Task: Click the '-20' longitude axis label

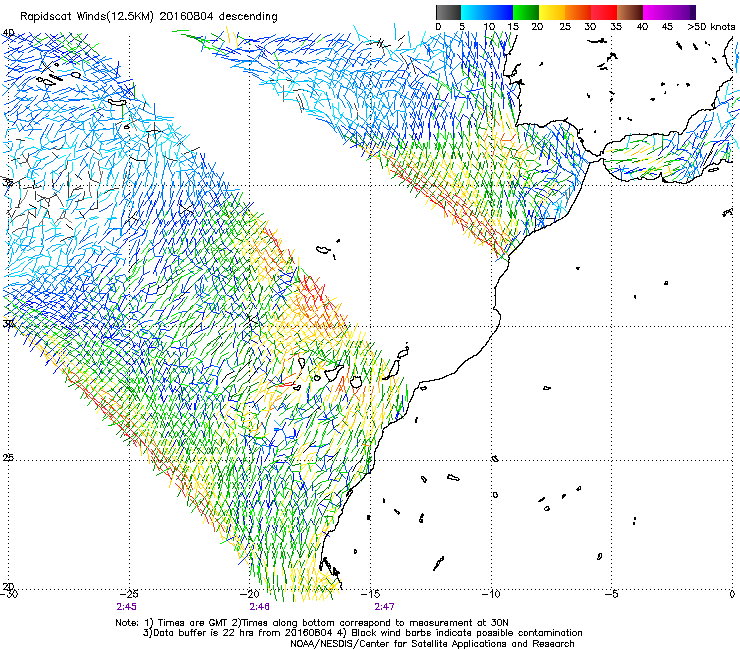Action: pyautogui.click(x=250, y=594)
